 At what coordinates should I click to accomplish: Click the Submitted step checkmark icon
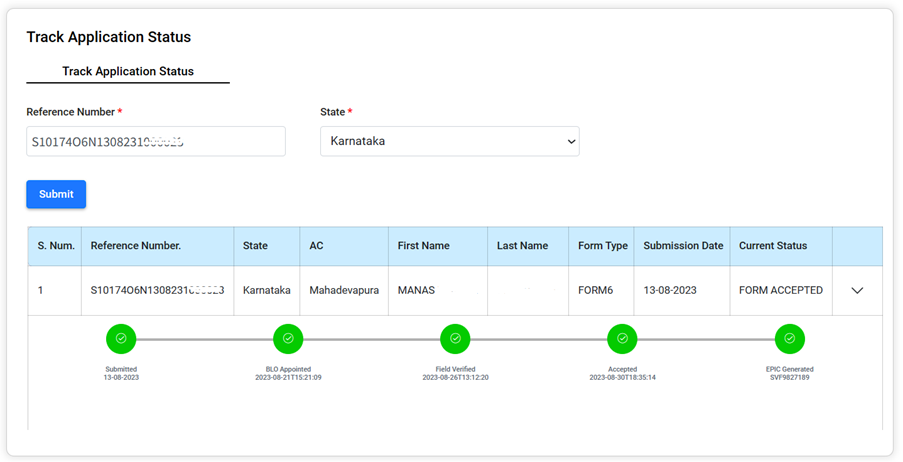tap(121, 339)
